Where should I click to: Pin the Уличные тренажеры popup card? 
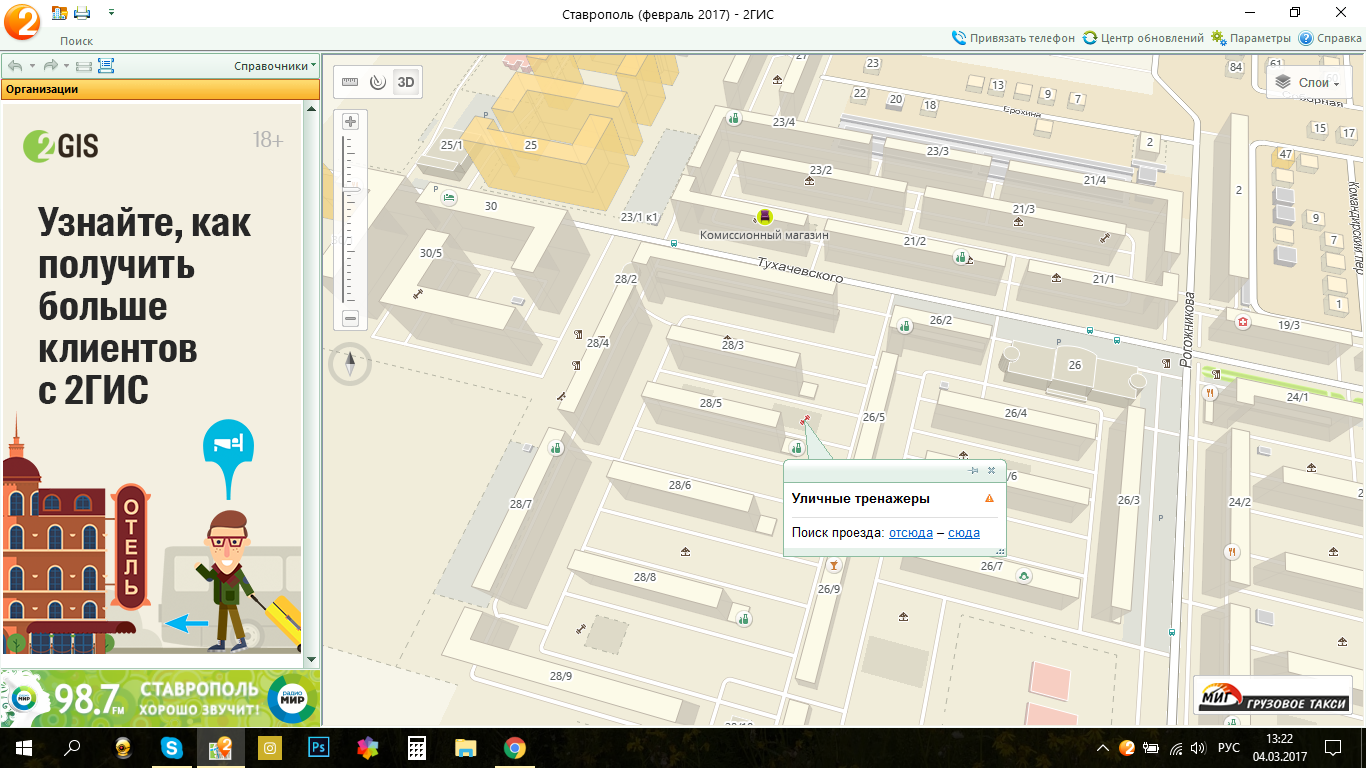[973, 470]
